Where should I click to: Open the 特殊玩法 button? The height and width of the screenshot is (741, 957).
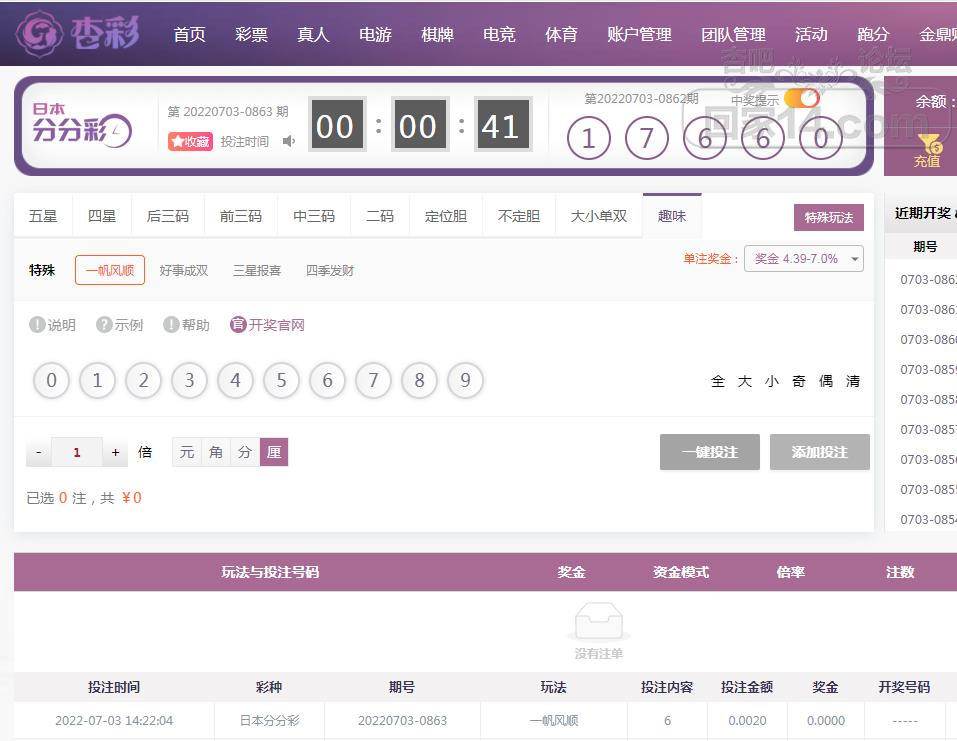829,217
